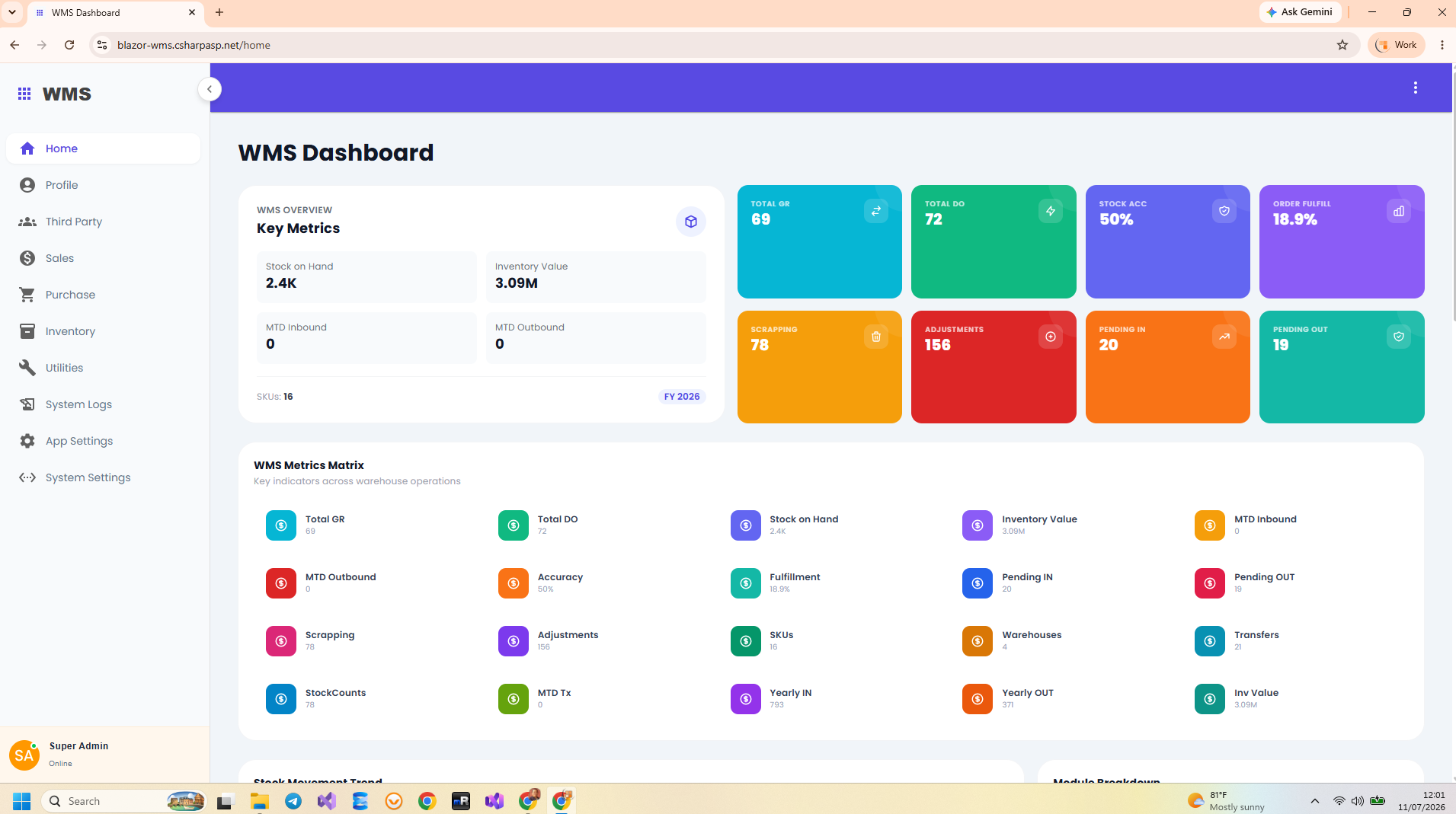This screenshot has height=814, width=1456.
Task: Click the SKUs: 16 text
Action: tap(275, 397)
